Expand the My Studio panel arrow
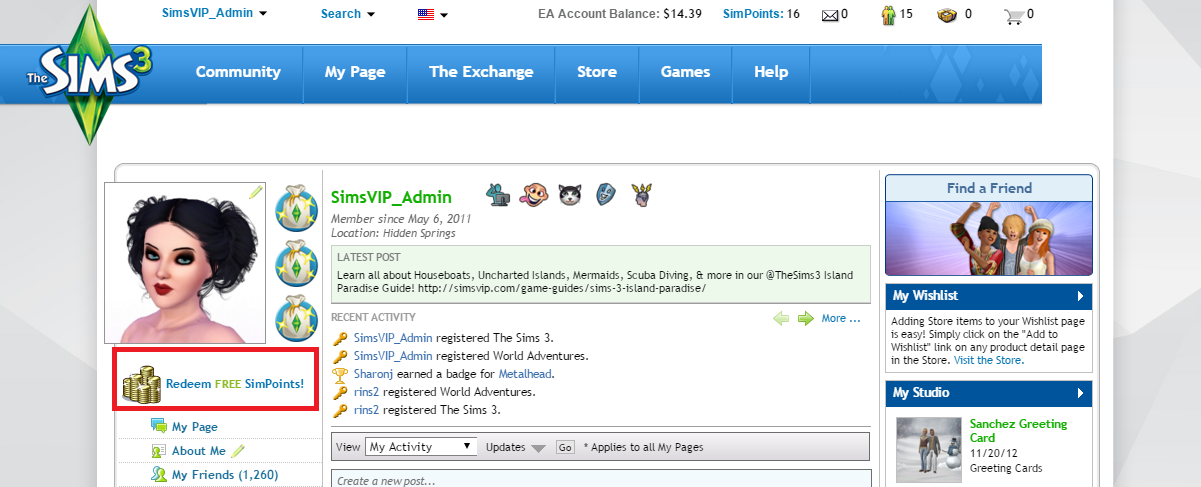This screenshot has height=487, width=1201. 1080,393
